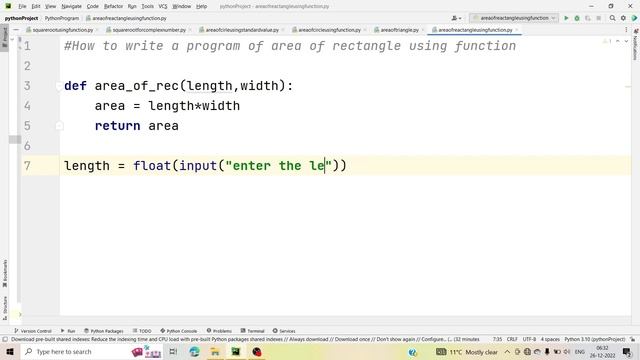Toggle tool window quick access icon bottom-left
This screenshot has height=360, width=640.
(5, 339)
